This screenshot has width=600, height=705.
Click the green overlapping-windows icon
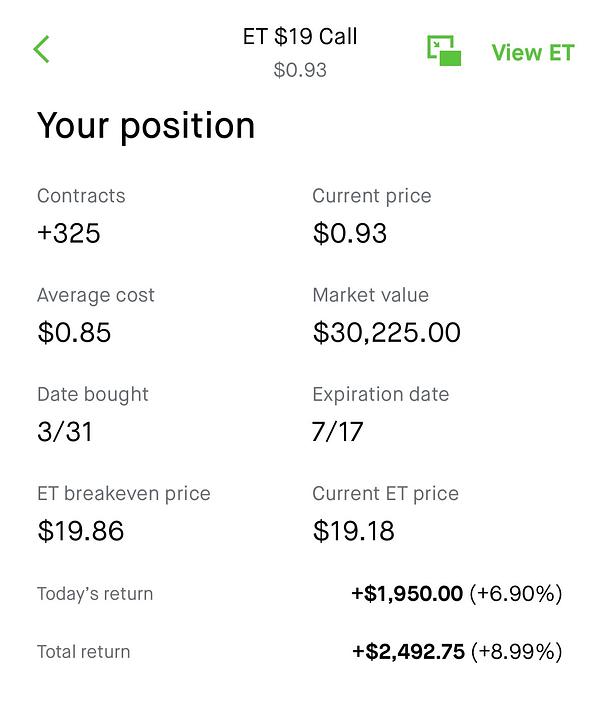point(444,51)
